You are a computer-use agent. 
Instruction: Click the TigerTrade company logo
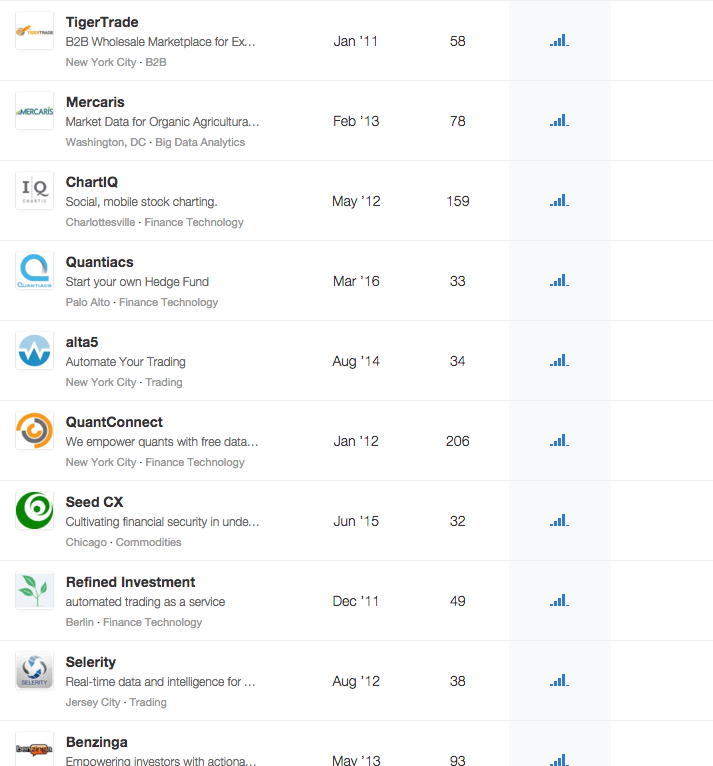pos(34,31)
